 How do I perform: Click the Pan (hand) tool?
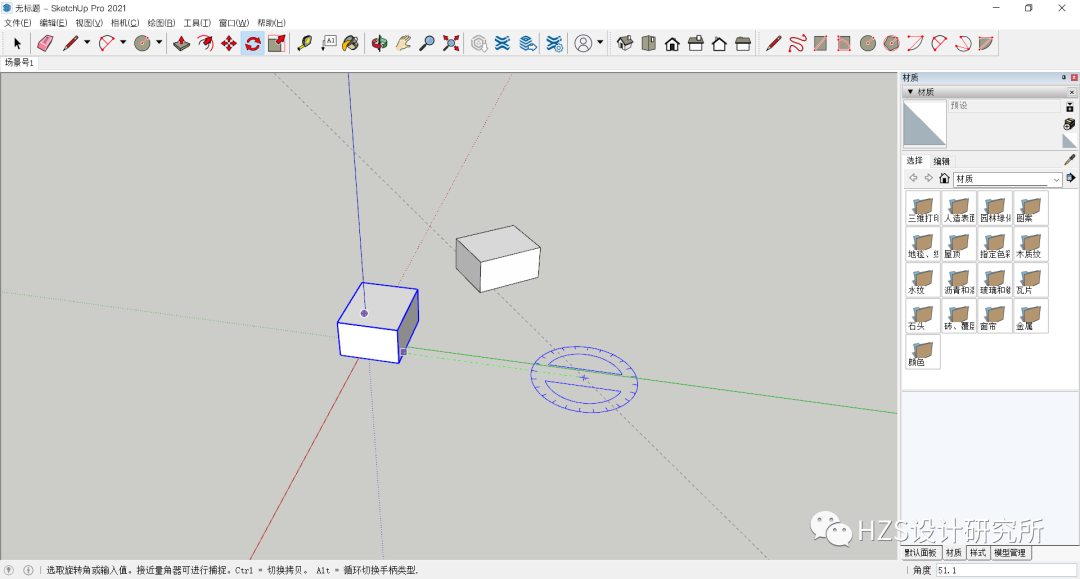point(403,43)
